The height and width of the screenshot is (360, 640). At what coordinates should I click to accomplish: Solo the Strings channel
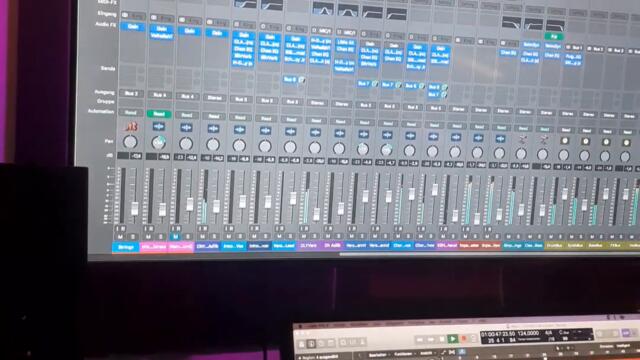(133, 236)
